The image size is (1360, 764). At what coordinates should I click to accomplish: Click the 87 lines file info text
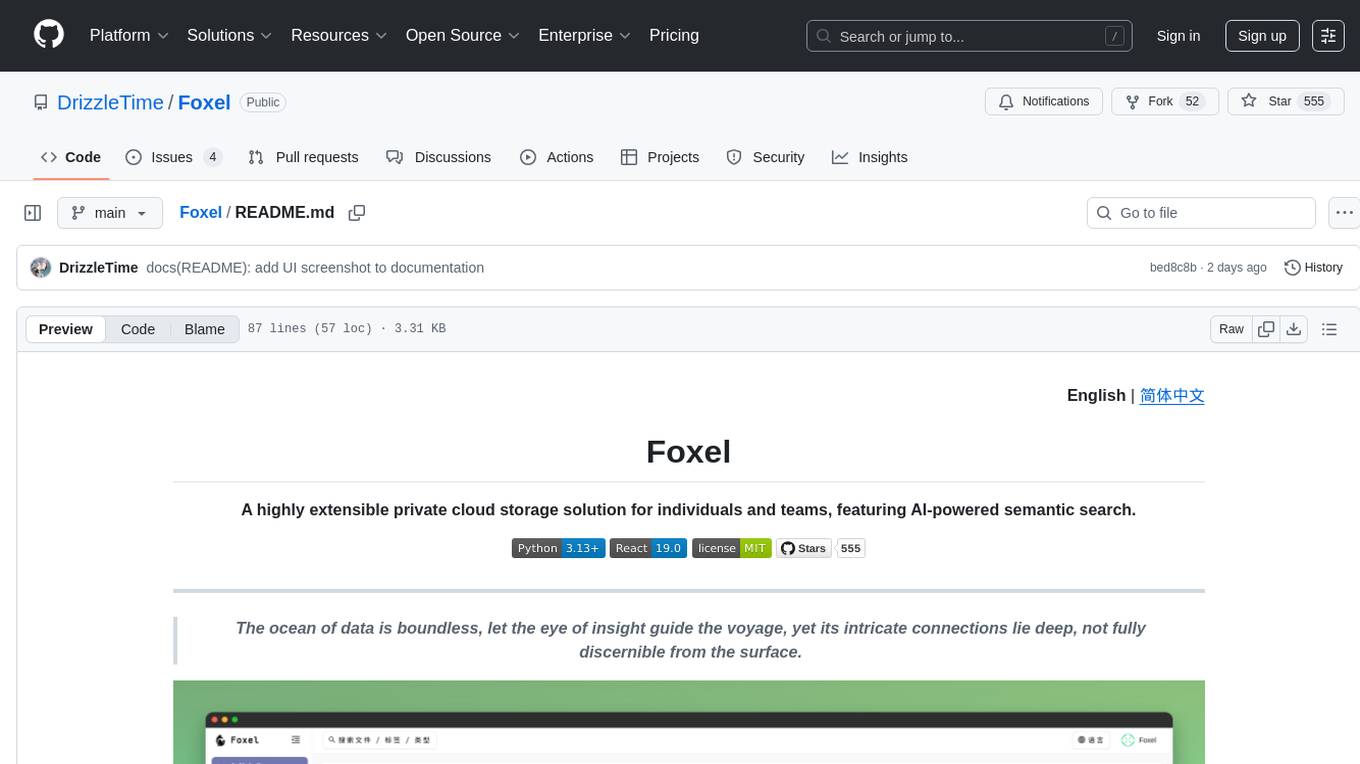(346, 329)
